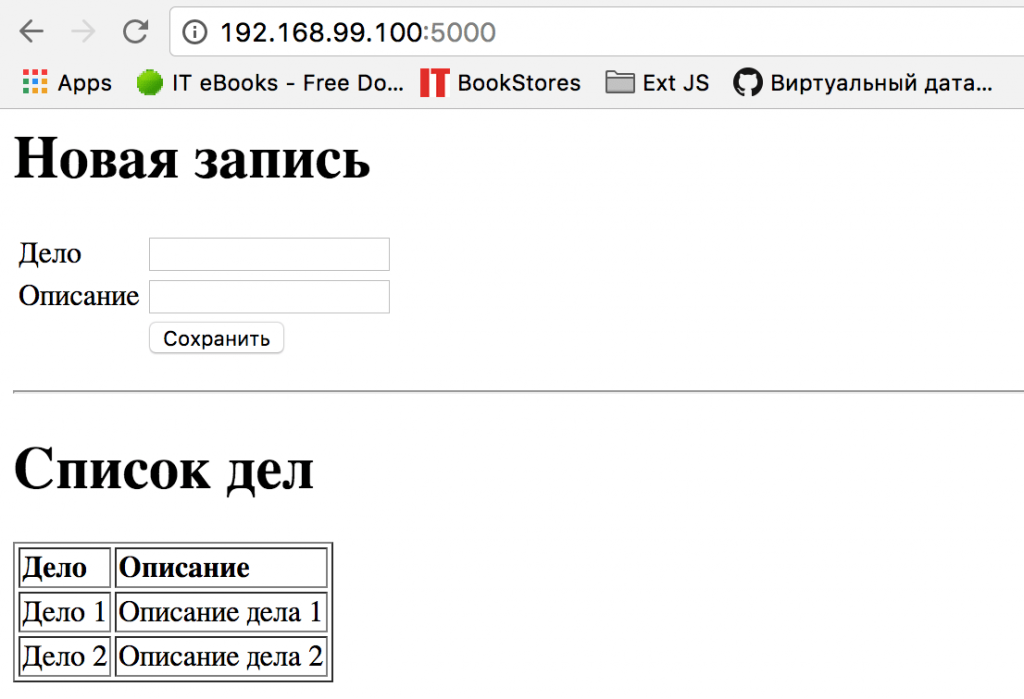Select the Описание дела 1 cell
This screenshot has height=699, width=1024.
(x=221, y=612)
